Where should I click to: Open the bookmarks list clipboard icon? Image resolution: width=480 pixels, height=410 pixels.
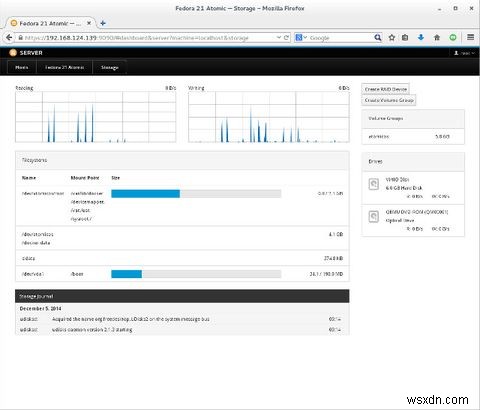coord(405,38)
